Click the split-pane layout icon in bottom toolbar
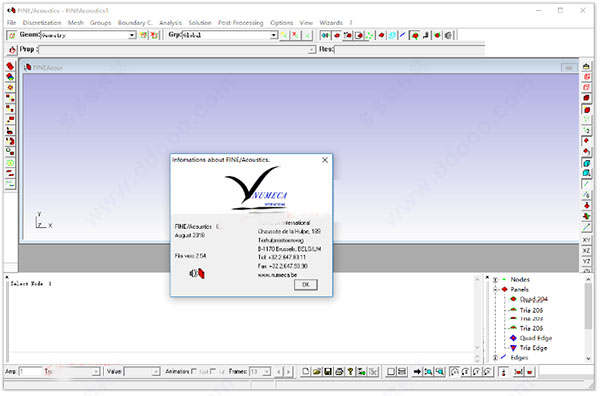Image resolution: width=600 pixels, height=396 pixels. (x=402, y=372)
